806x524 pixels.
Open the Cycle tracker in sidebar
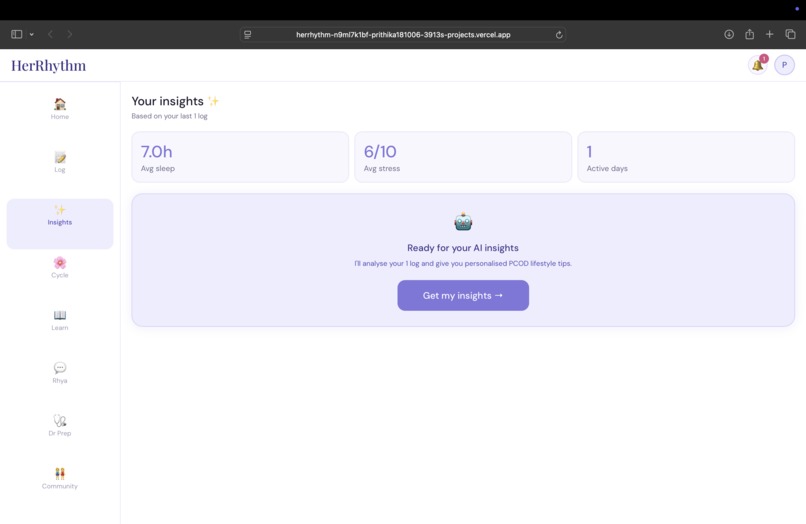(60, 267)
